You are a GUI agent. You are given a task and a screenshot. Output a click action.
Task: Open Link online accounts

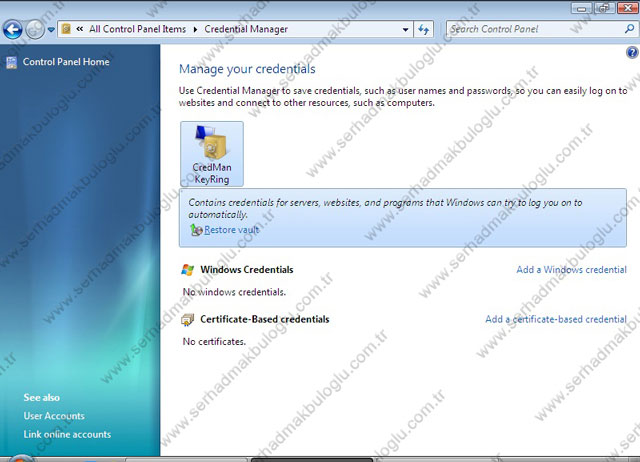coord(67,434)
